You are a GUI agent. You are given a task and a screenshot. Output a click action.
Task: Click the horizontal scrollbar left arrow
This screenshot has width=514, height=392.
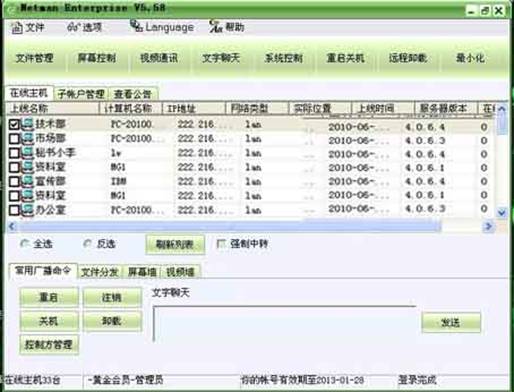click(12, 227)
